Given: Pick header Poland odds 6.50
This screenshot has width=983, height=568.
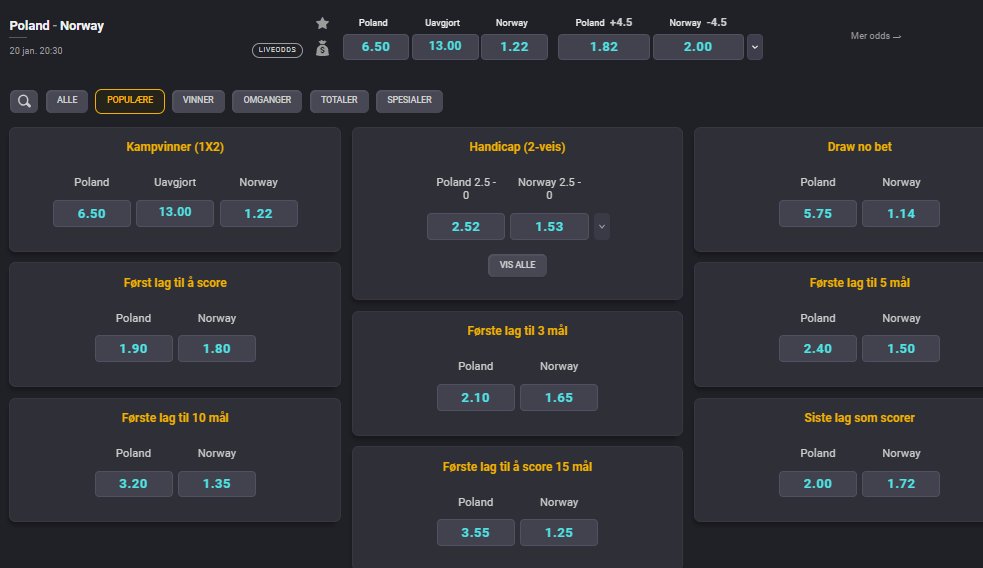Looking at the screenshot, I should click(x=376, y=46).
